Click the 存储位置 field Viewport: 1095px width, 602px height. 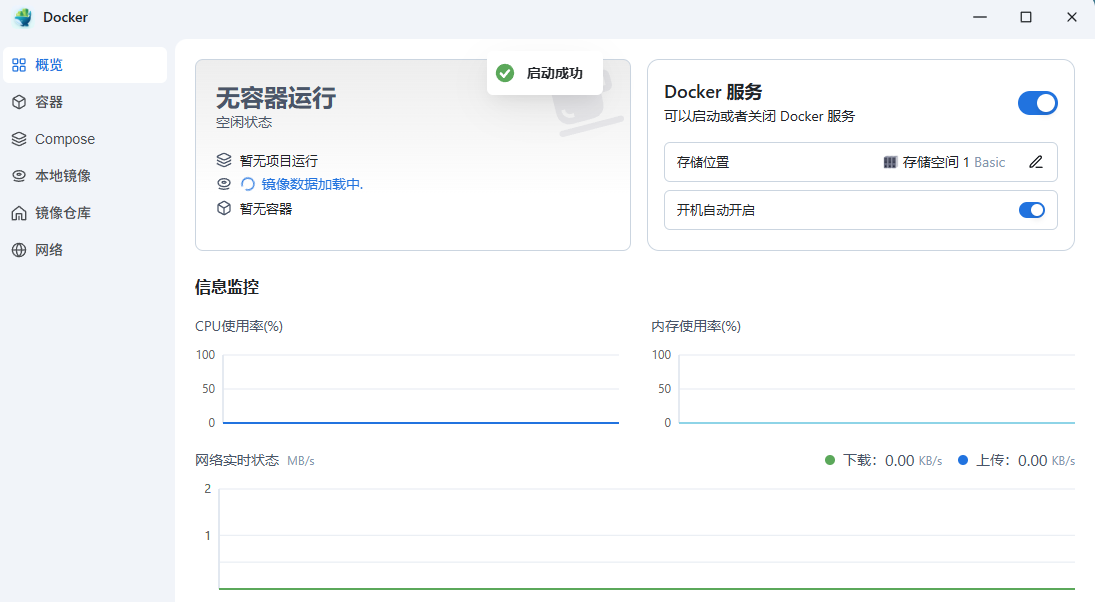700,161
